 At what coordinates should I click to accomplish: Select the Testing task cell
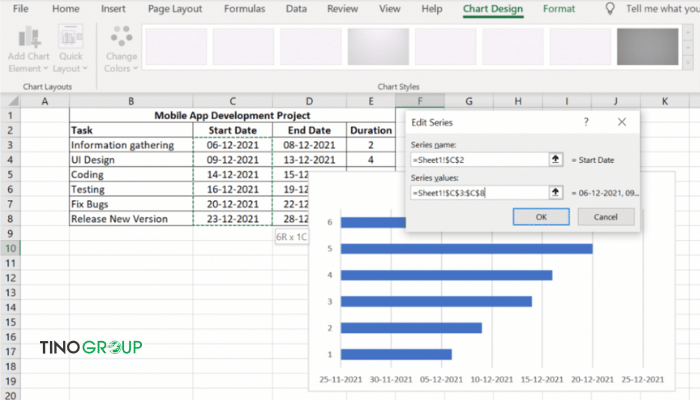(131, 189)
